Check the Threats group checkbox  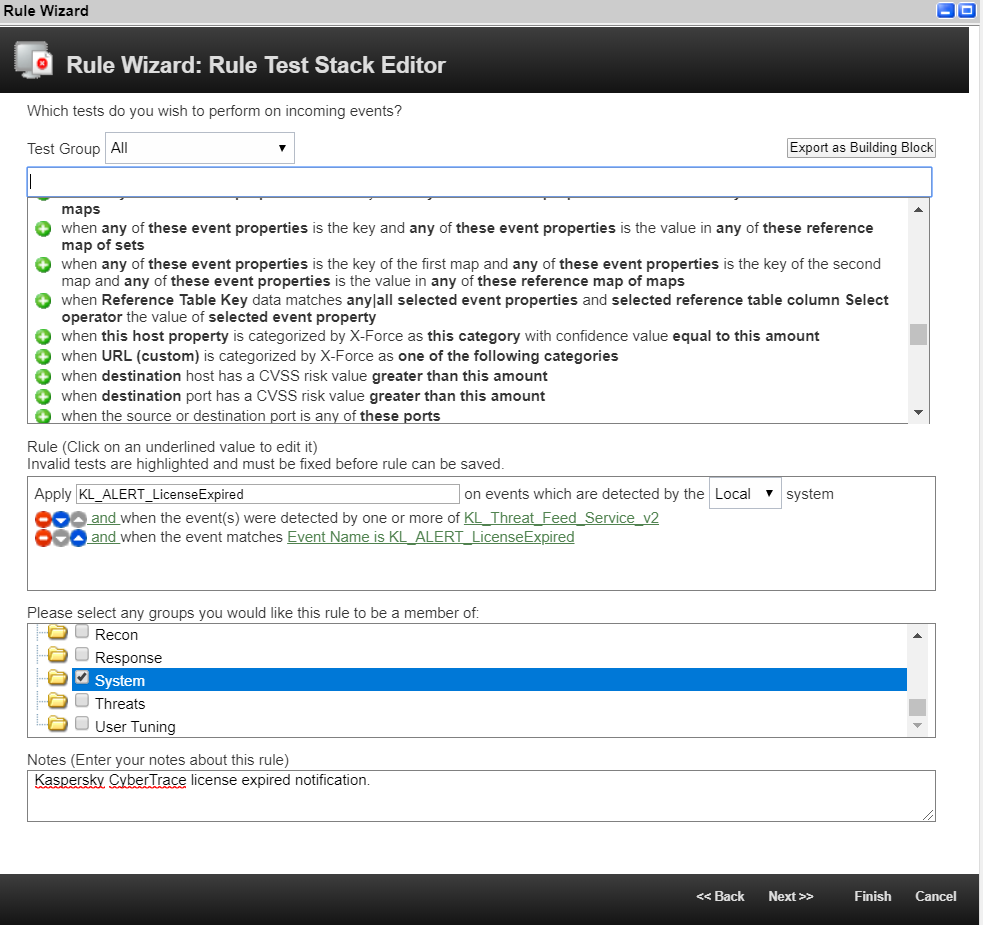point(82,700)
